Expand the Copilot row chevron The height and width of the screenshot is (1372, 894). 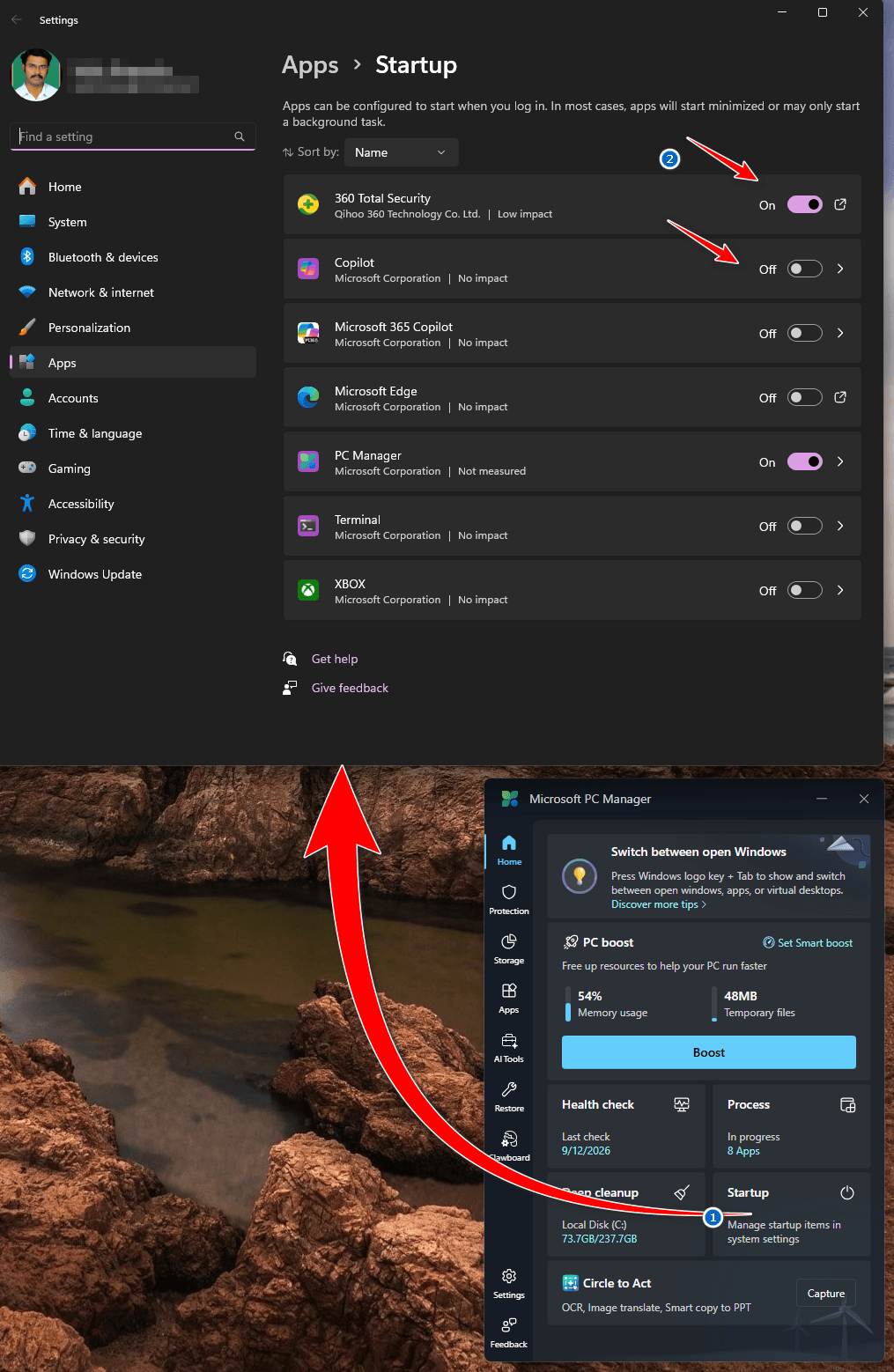[840, 269]
